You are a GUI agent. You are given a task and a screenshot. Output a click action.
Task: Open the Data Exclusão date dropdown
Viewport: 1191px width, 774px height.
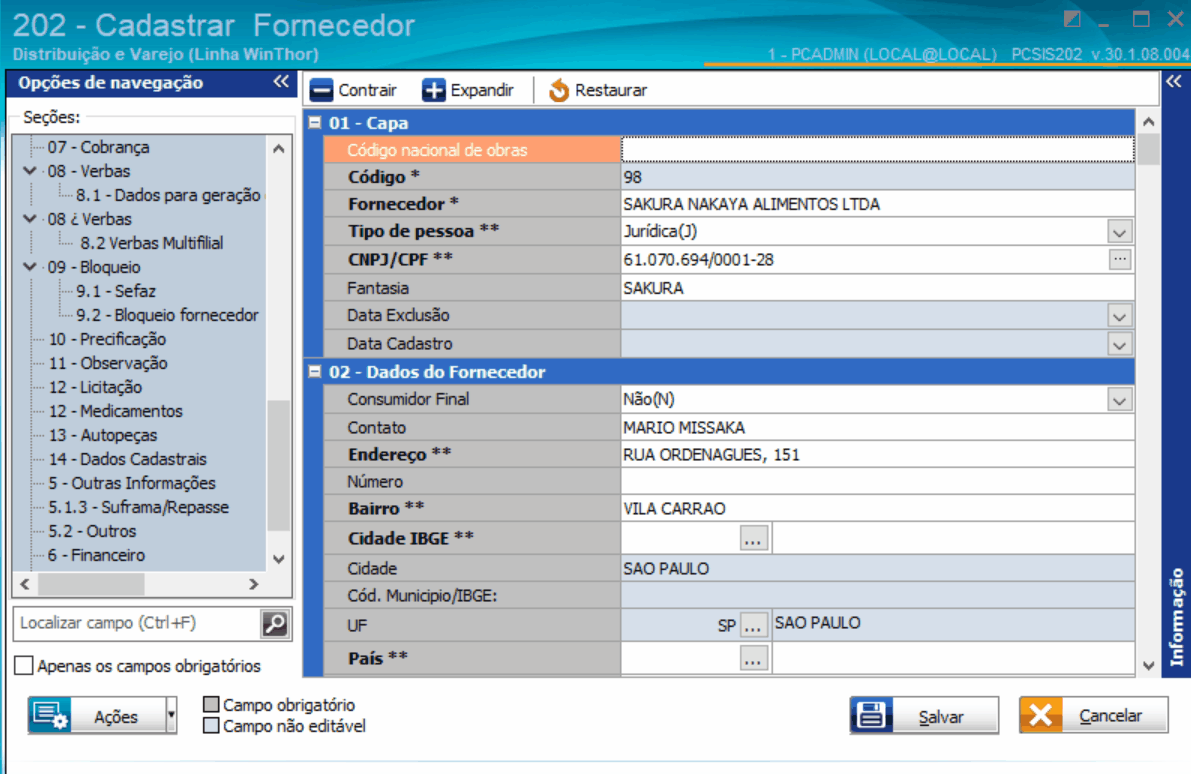tap(1120, 316)
